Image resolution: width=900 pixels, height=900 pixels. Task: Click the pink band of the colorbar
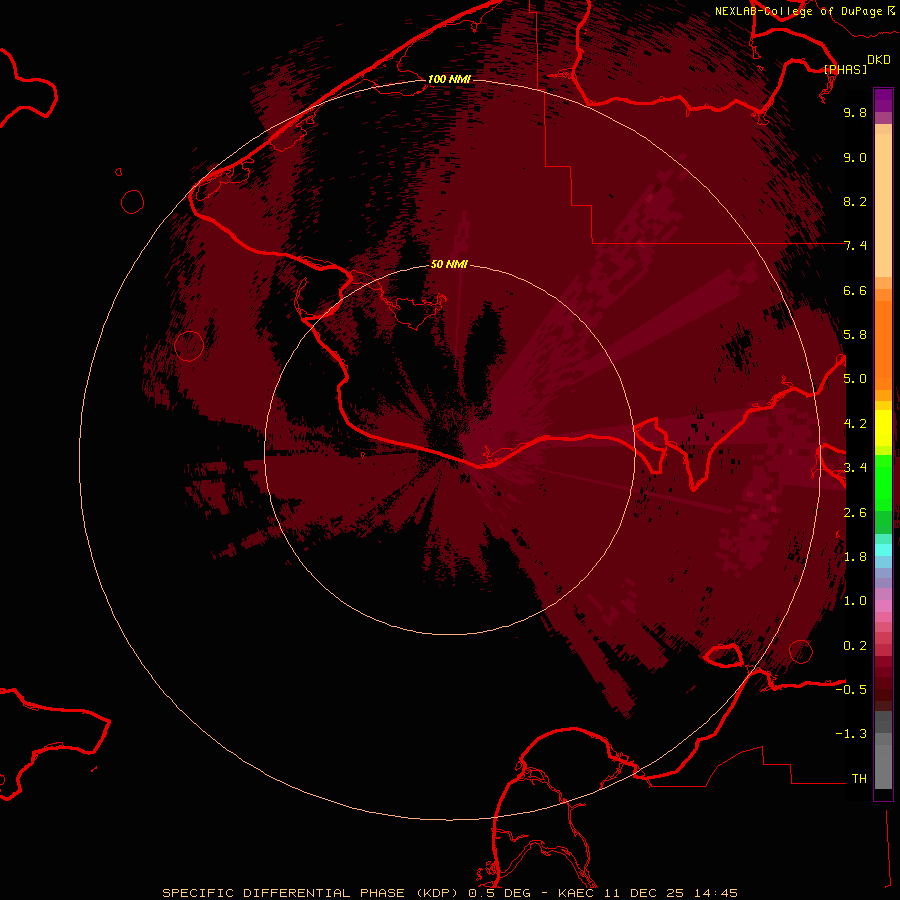883,606
